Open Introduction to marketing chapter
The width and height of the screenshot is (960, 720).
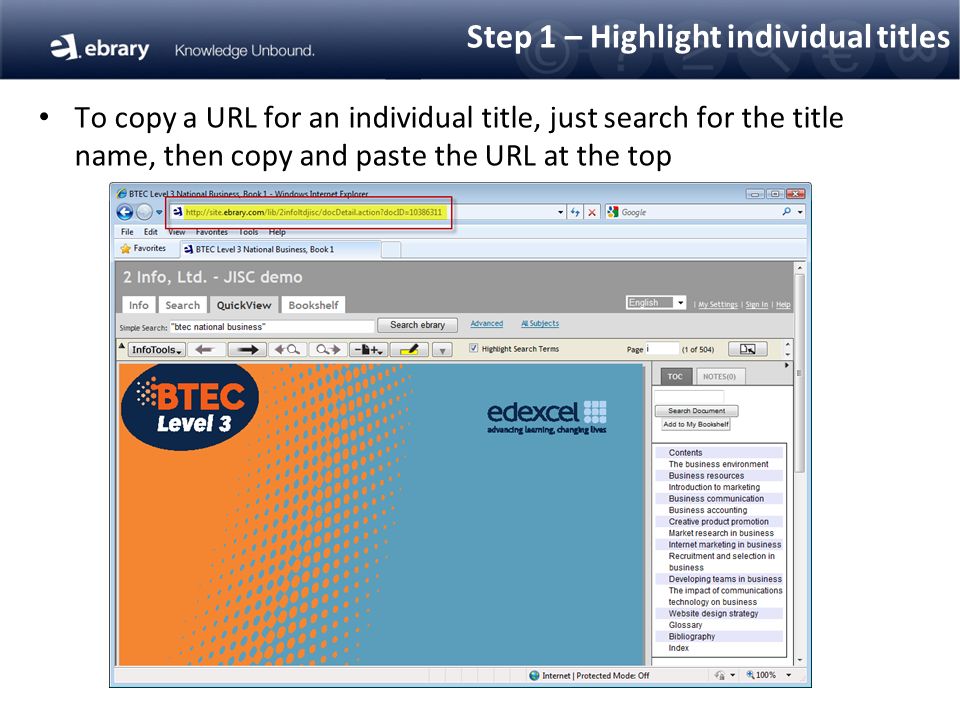714,487
